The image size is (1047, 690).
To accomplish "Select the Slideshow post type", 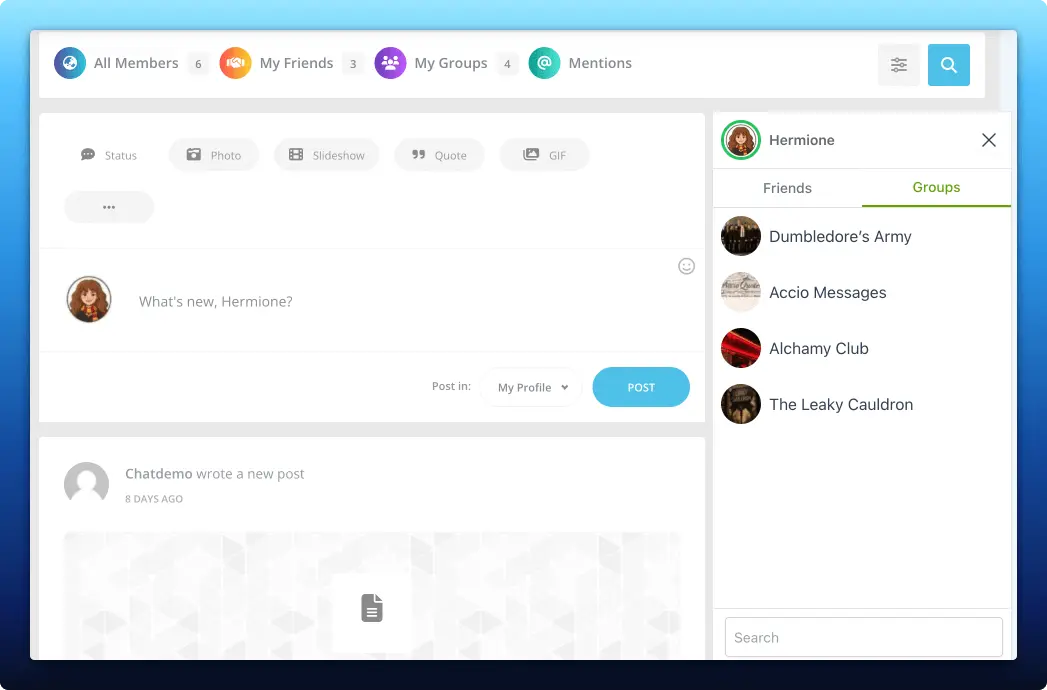I will tap(326, 155).
